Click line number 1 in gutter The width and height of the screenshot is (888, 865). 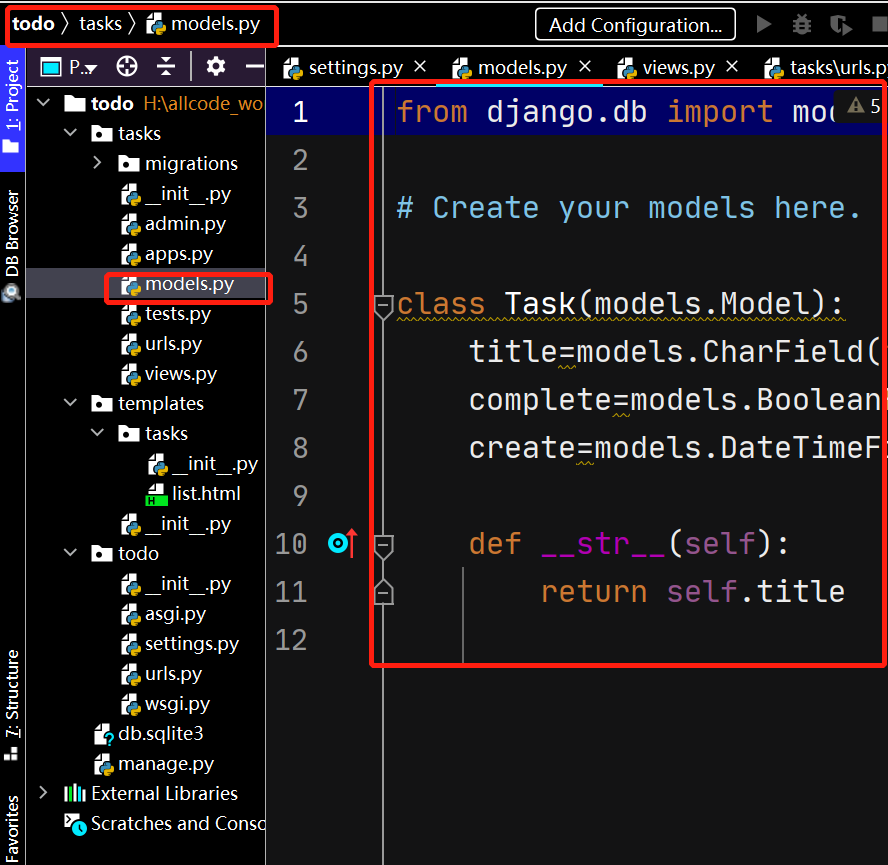(300, 112)
